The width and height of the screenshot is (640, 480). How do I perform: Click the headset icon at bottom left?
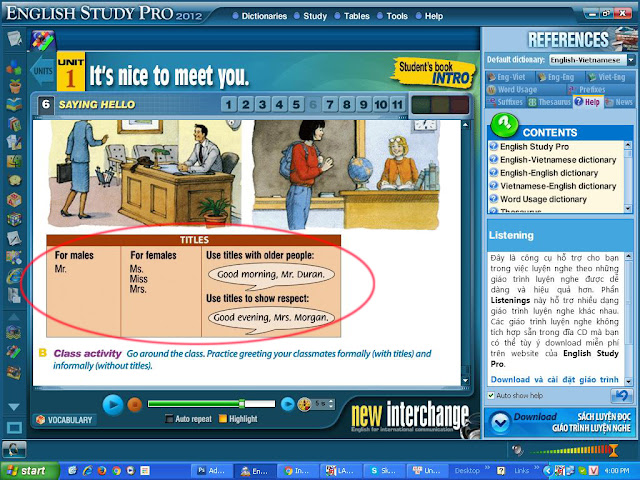pyautogui.click(x=14, y=449)
